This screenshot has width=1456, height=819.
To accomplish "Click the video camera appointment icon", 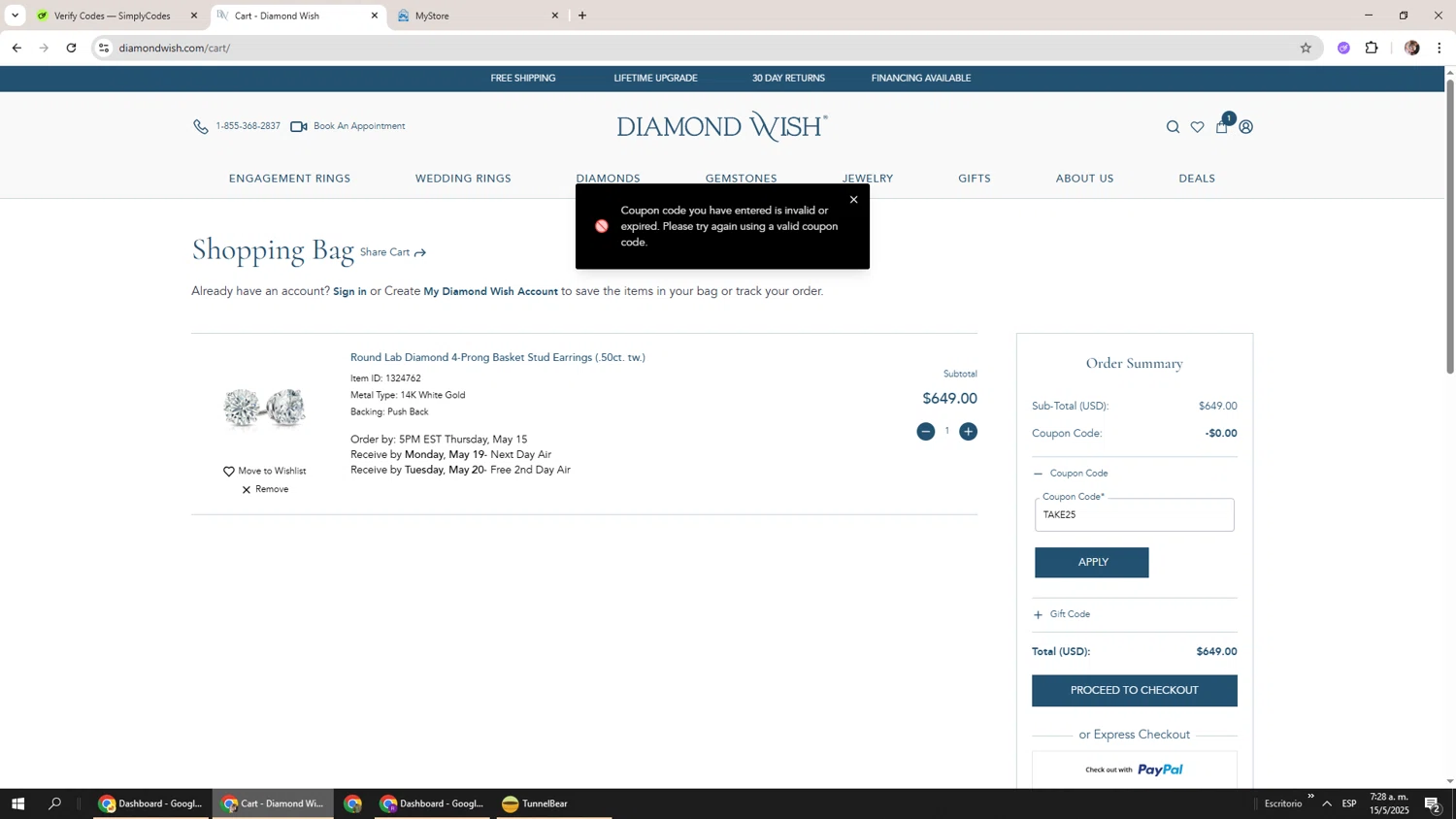I will point(299,127).
